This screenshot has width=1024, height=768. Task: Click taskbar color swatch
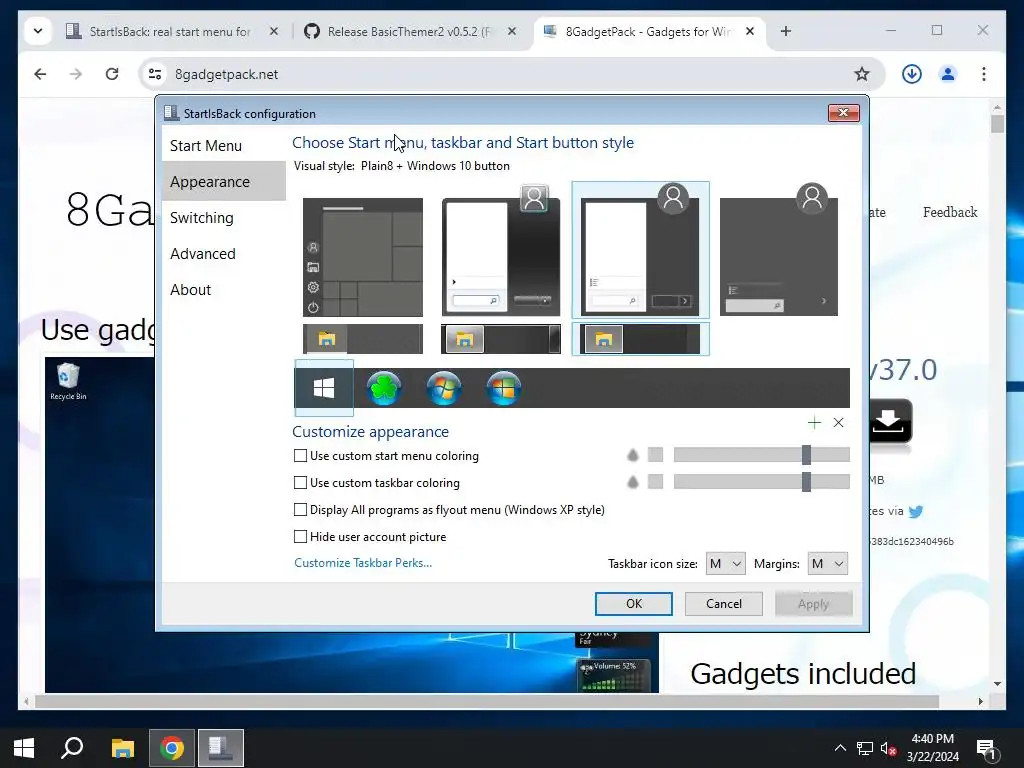(x=656, y=482)
